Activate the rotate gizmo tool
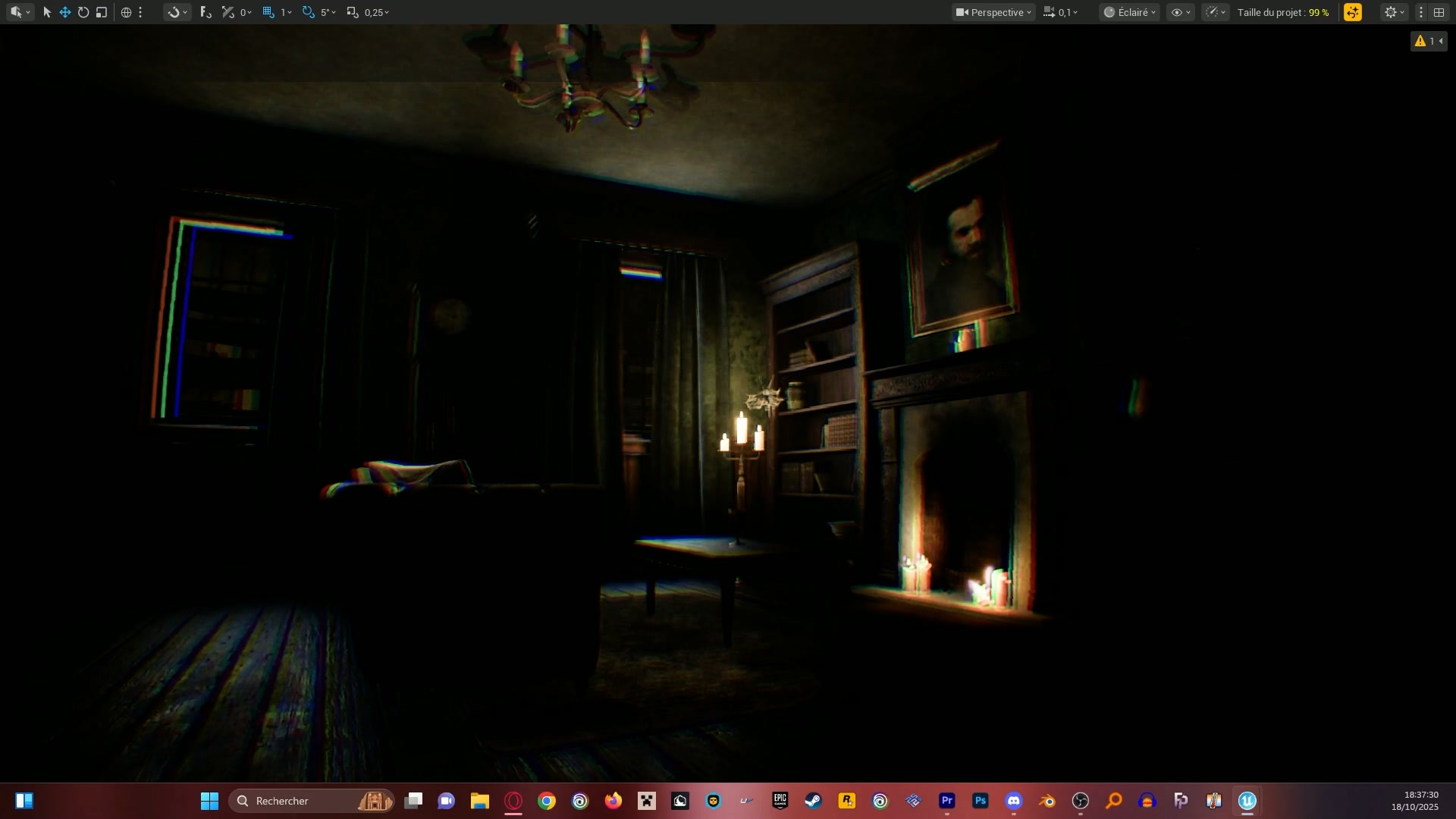The height and width of the screenshot is (819, 1456). [x=83, y=12]
